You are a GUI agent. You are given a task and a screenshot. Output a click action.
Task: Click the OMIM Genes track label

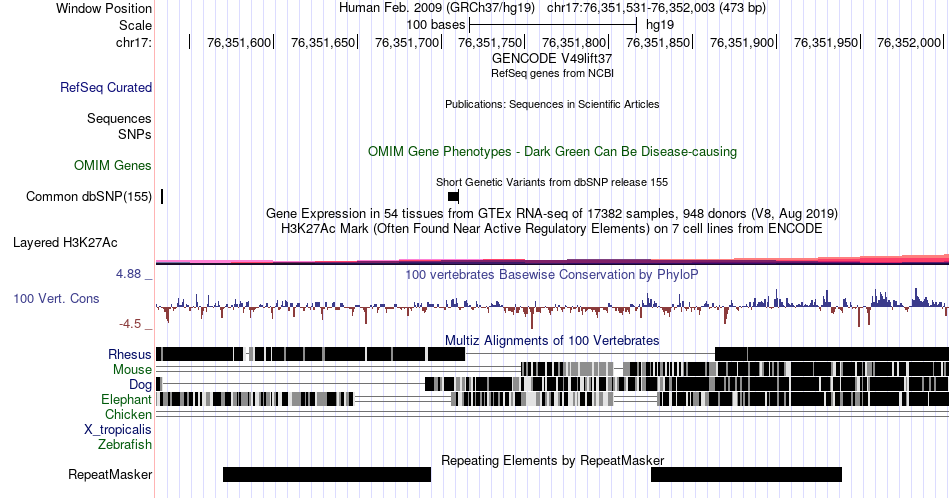click(x=113, y=165)
